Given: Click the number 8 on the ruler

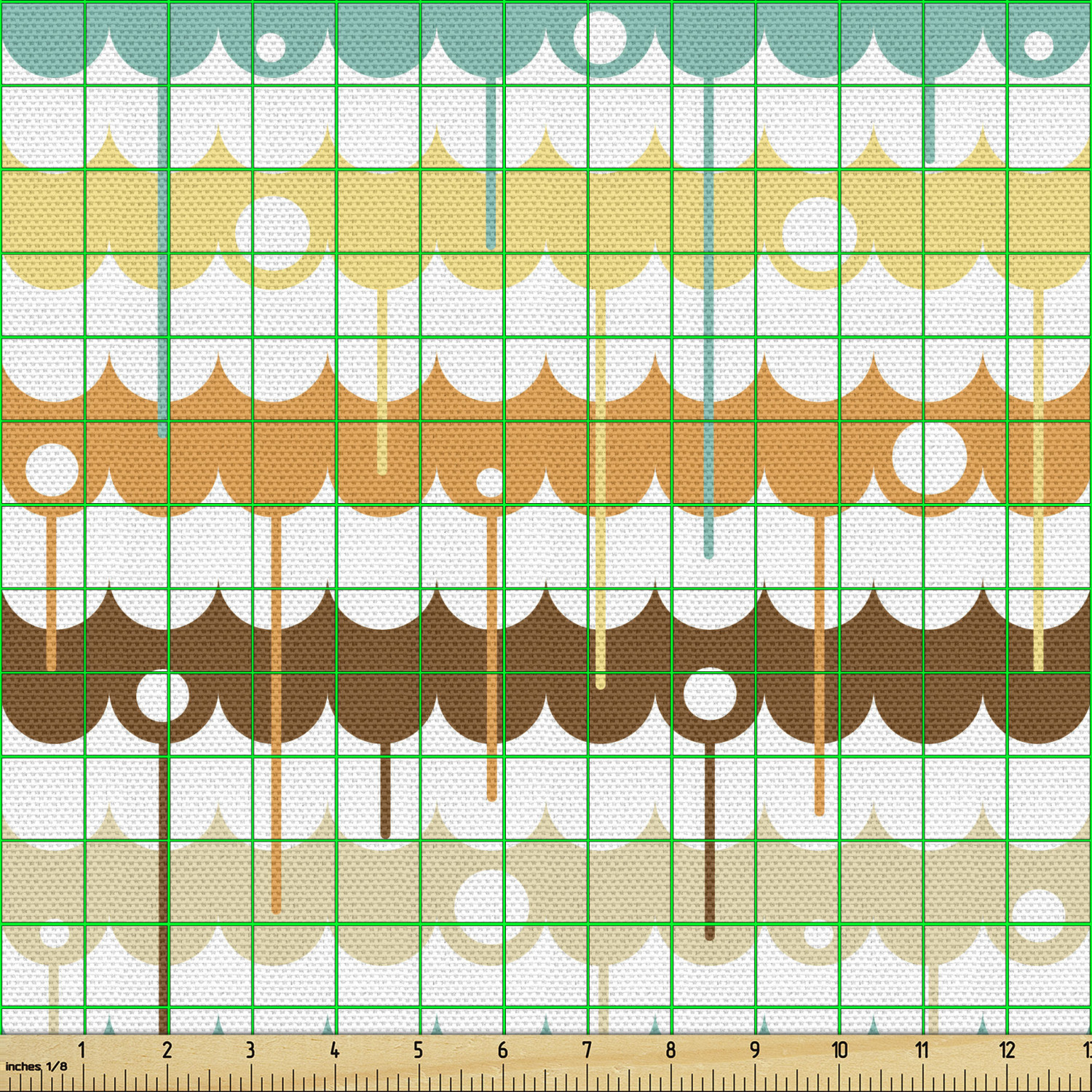Looking at the screenshot, I should point(670,1050).
